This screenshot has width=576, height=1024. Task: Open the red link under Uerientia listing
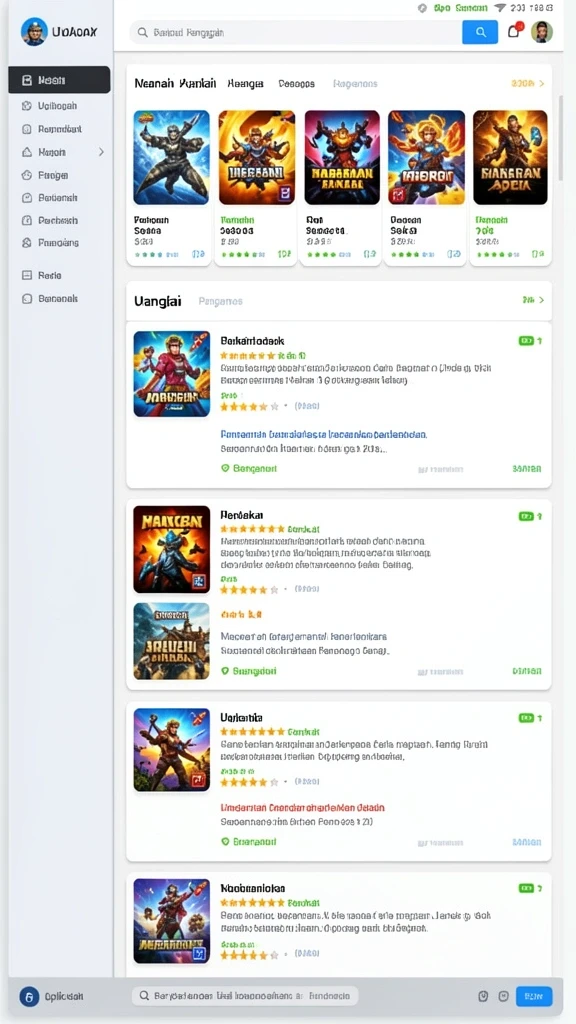tap(302, 807)
